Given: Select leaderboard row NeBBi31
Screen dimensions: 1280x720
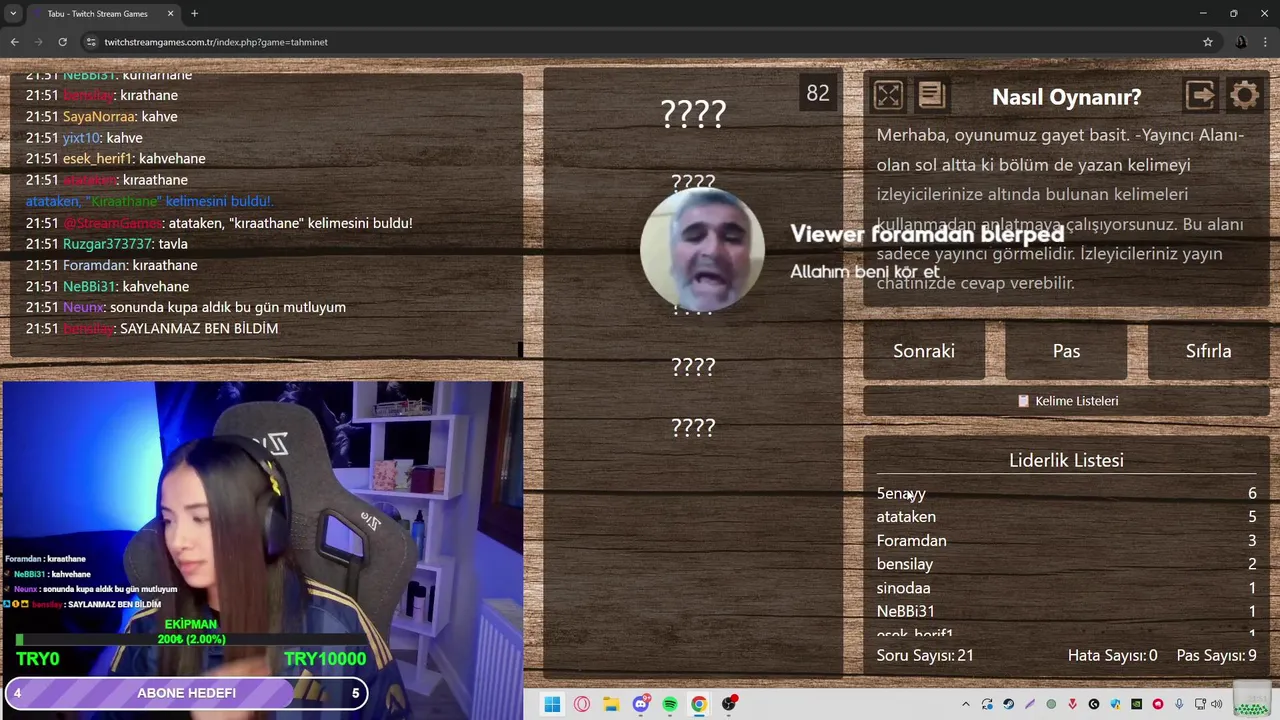Looking at the screenshot, I should click(1066, 611).
